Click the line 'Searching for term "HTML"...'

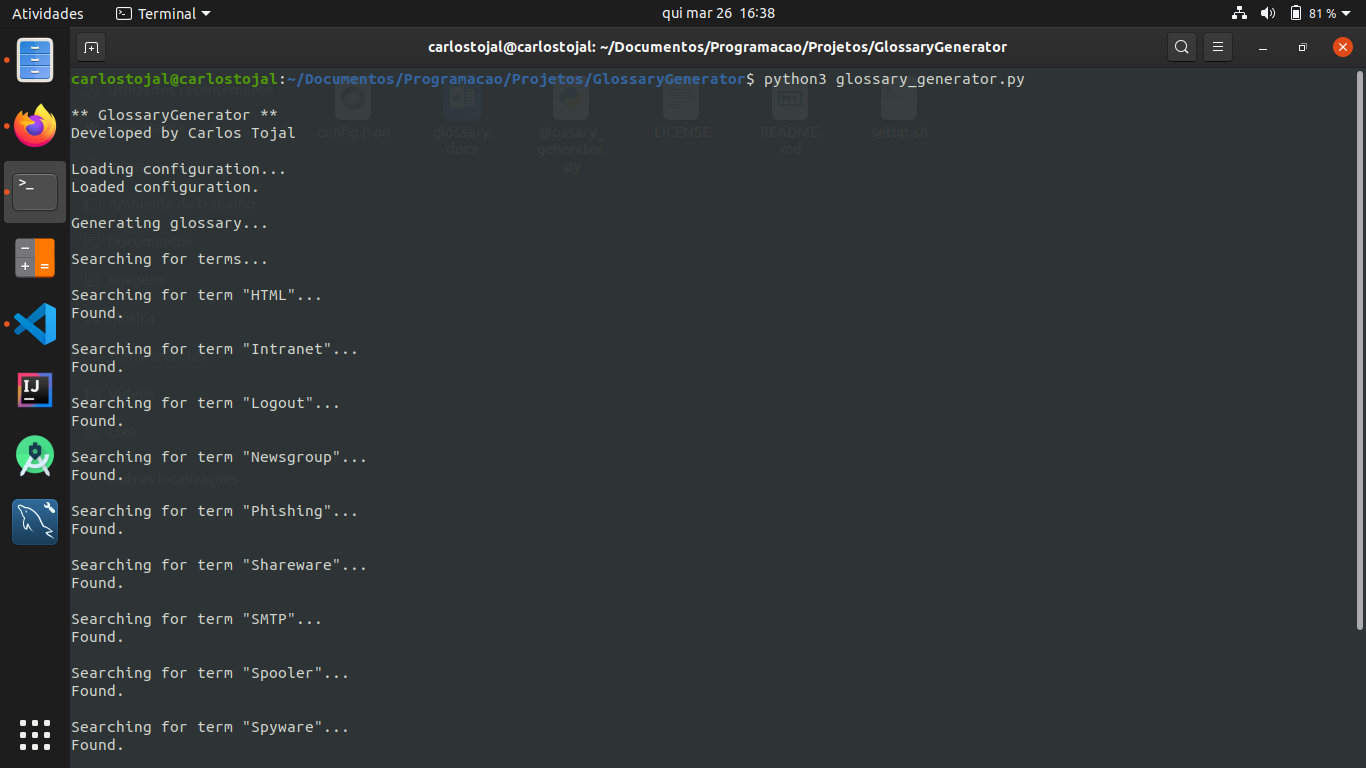click(197, 295)
